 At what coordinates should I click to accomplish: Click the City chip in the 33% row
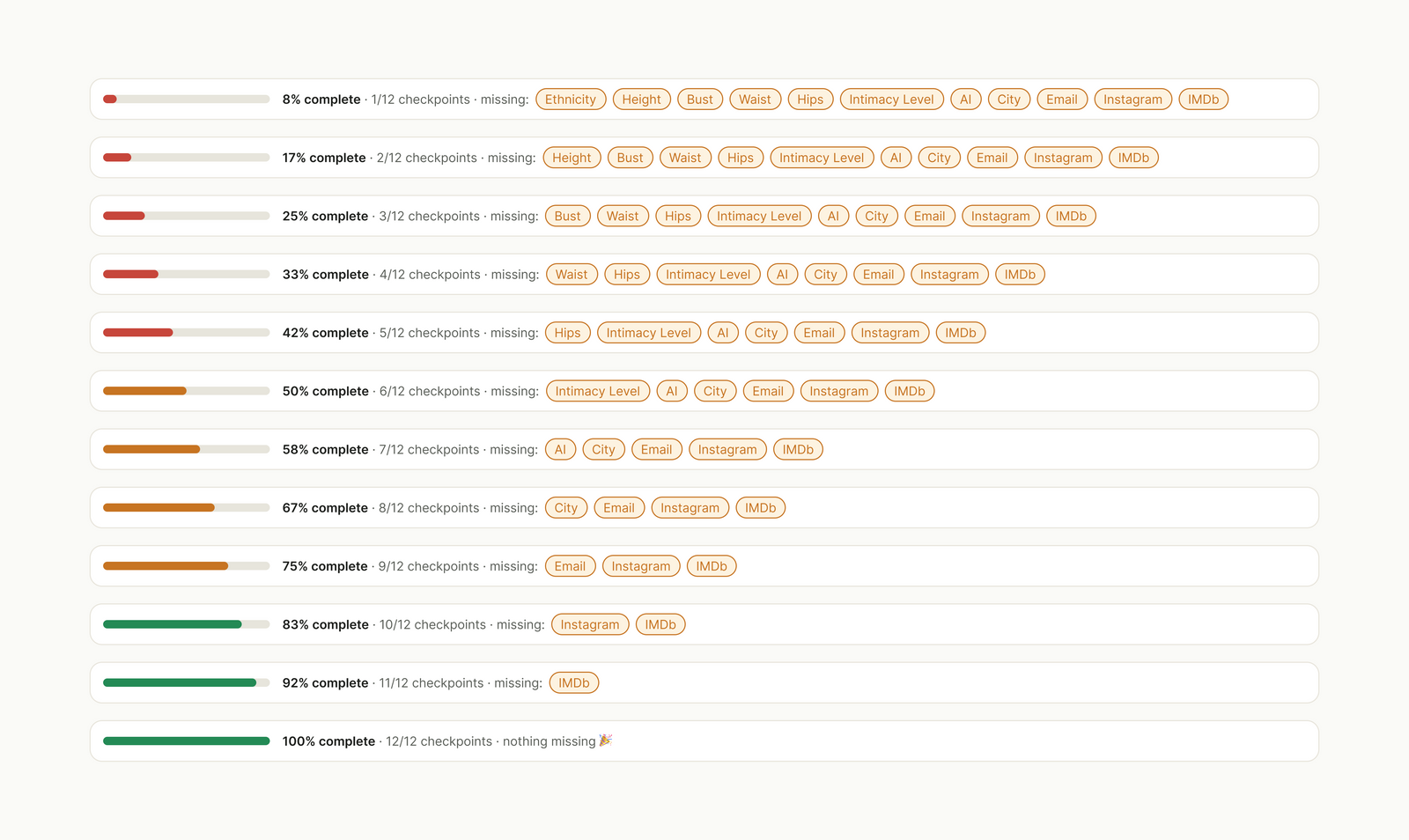click(826, 275)
